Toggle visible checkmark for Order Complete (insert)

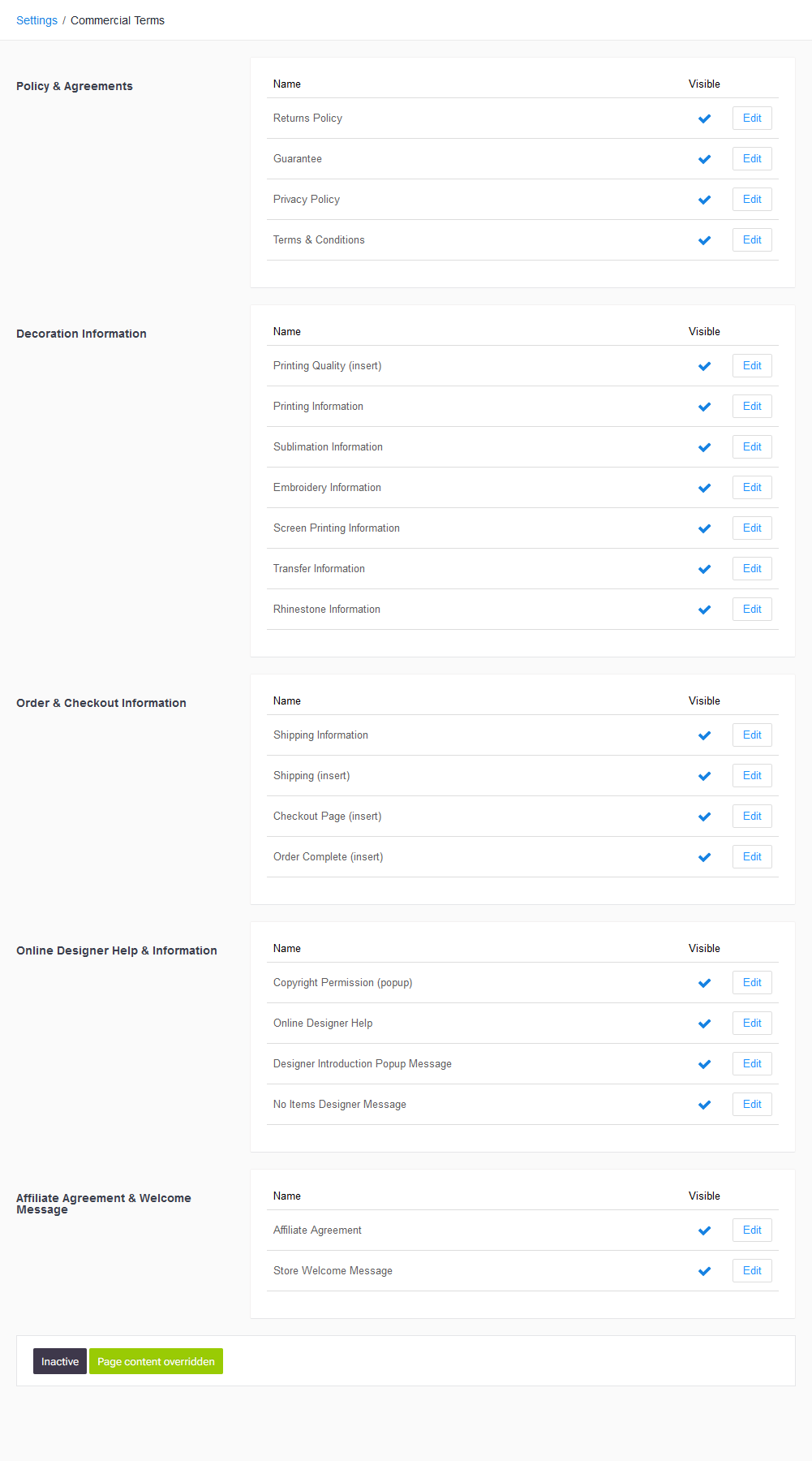click(x=704, y=857)
